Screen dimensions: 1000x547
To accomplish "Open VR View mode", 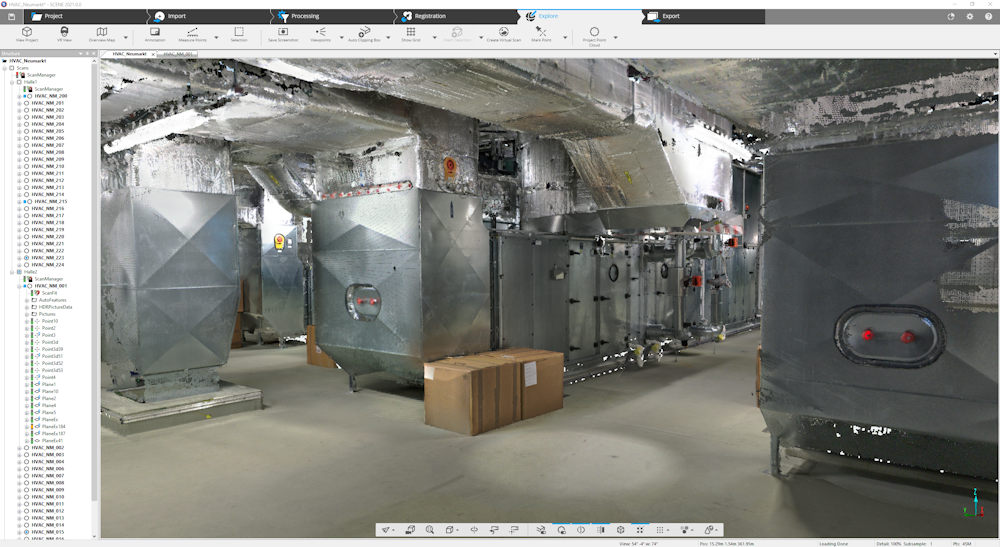I will [x=64, y=33].
